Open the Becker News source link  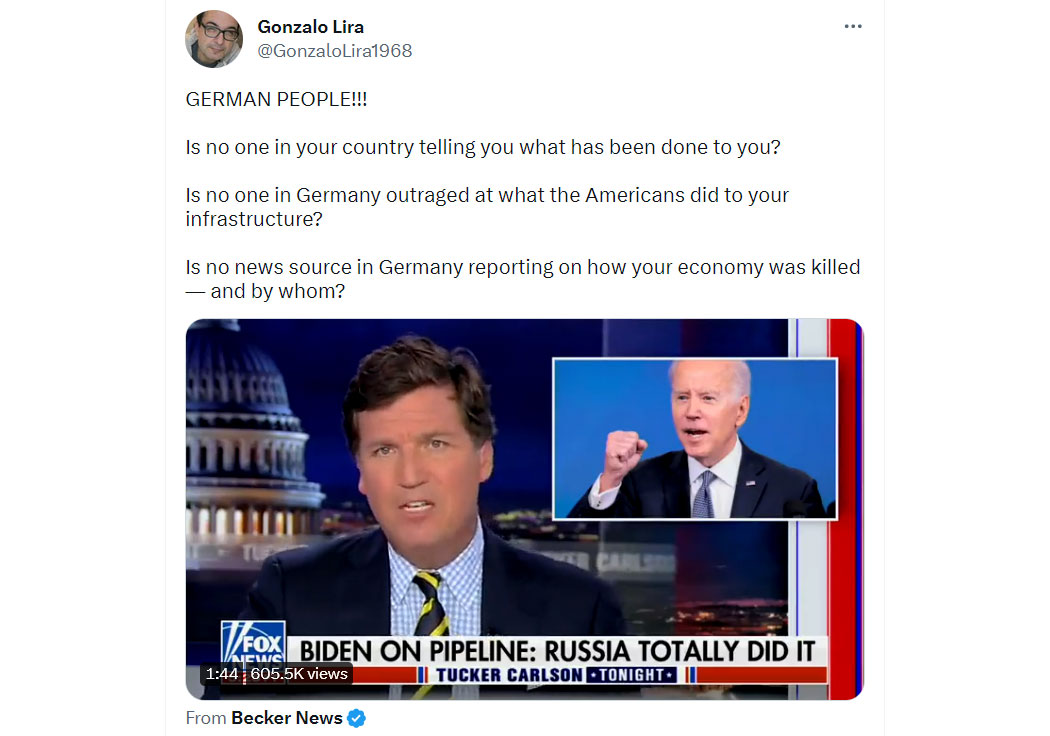(x=287, y=718)
